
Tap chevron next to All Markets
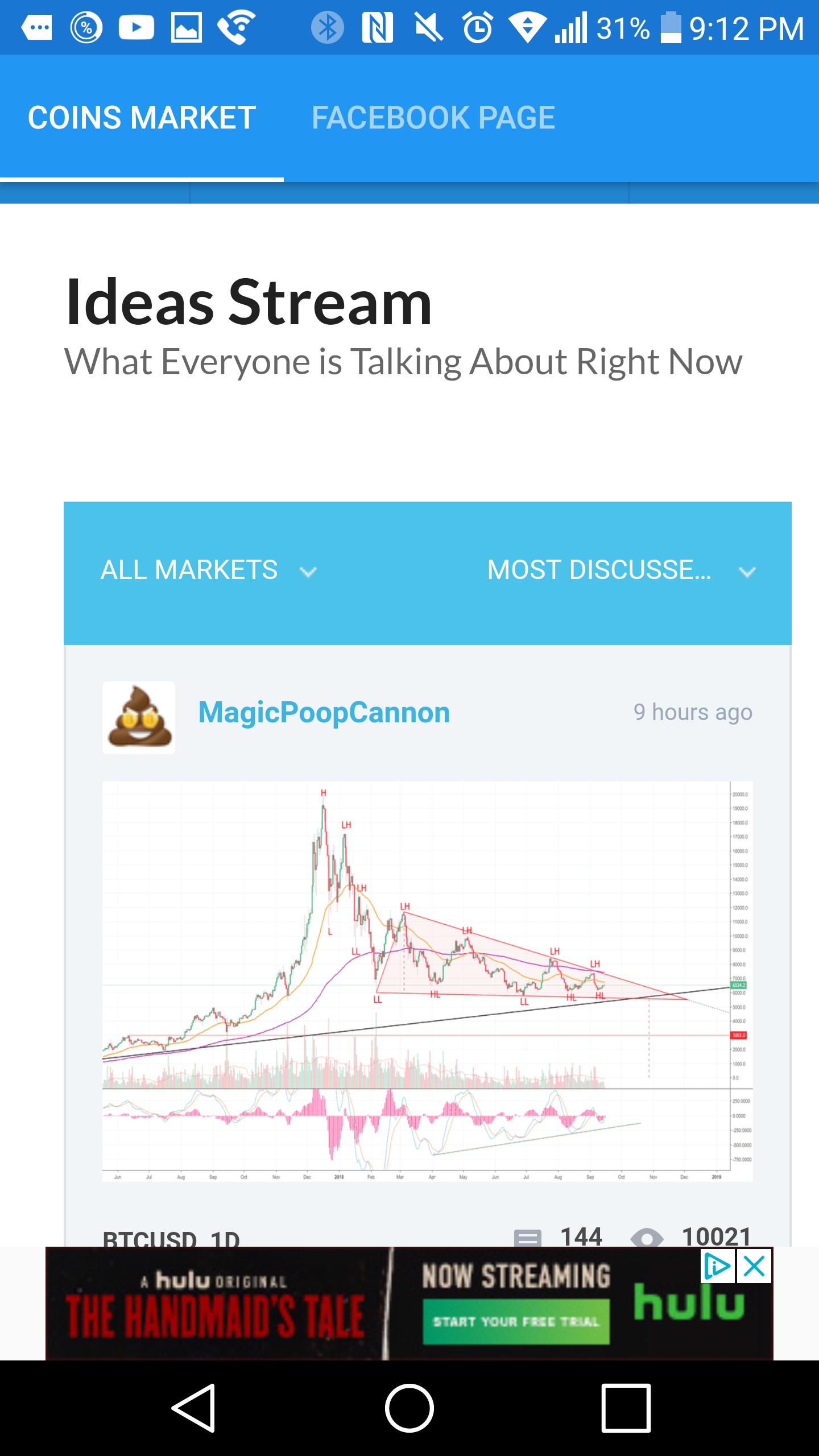pyautogui.click(x=308, y=572)
